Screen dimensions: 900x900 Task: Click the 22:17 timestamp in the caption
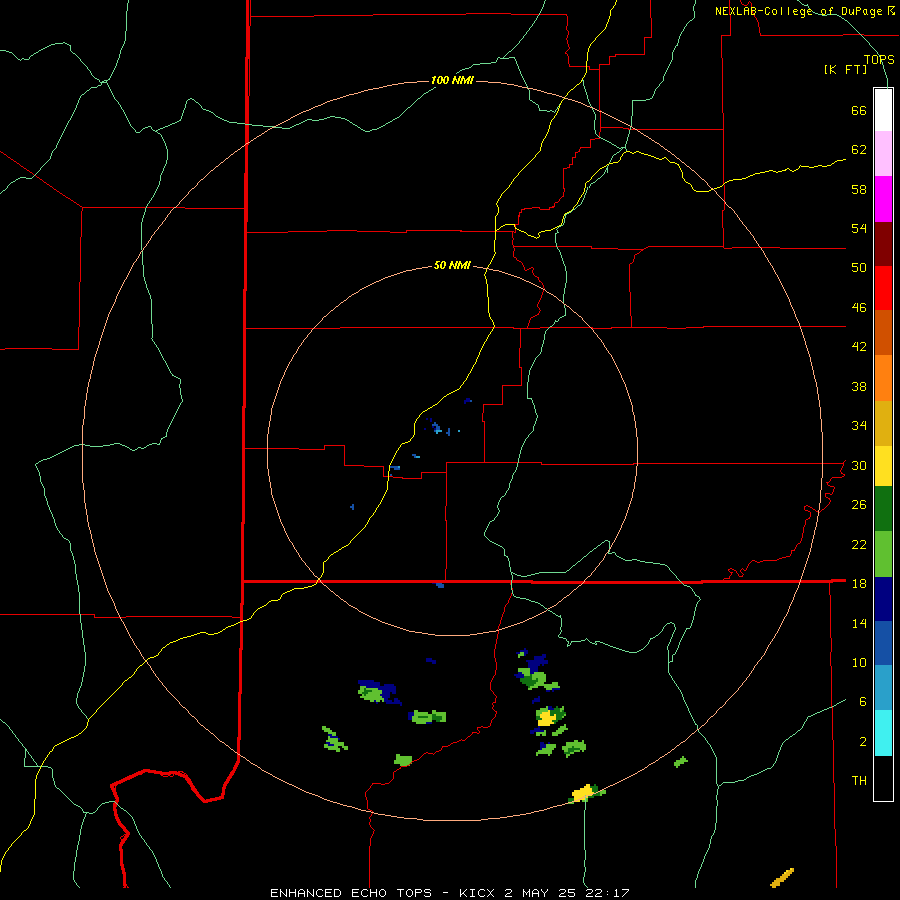tap(608, 893)
